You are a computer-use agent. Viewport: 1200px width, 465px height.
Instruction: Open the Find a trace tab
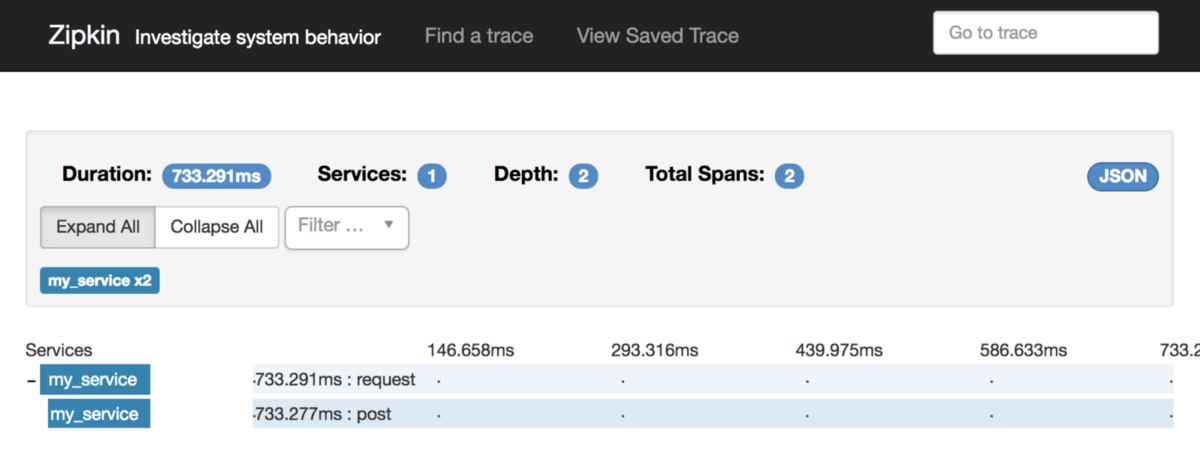(478, 36)
